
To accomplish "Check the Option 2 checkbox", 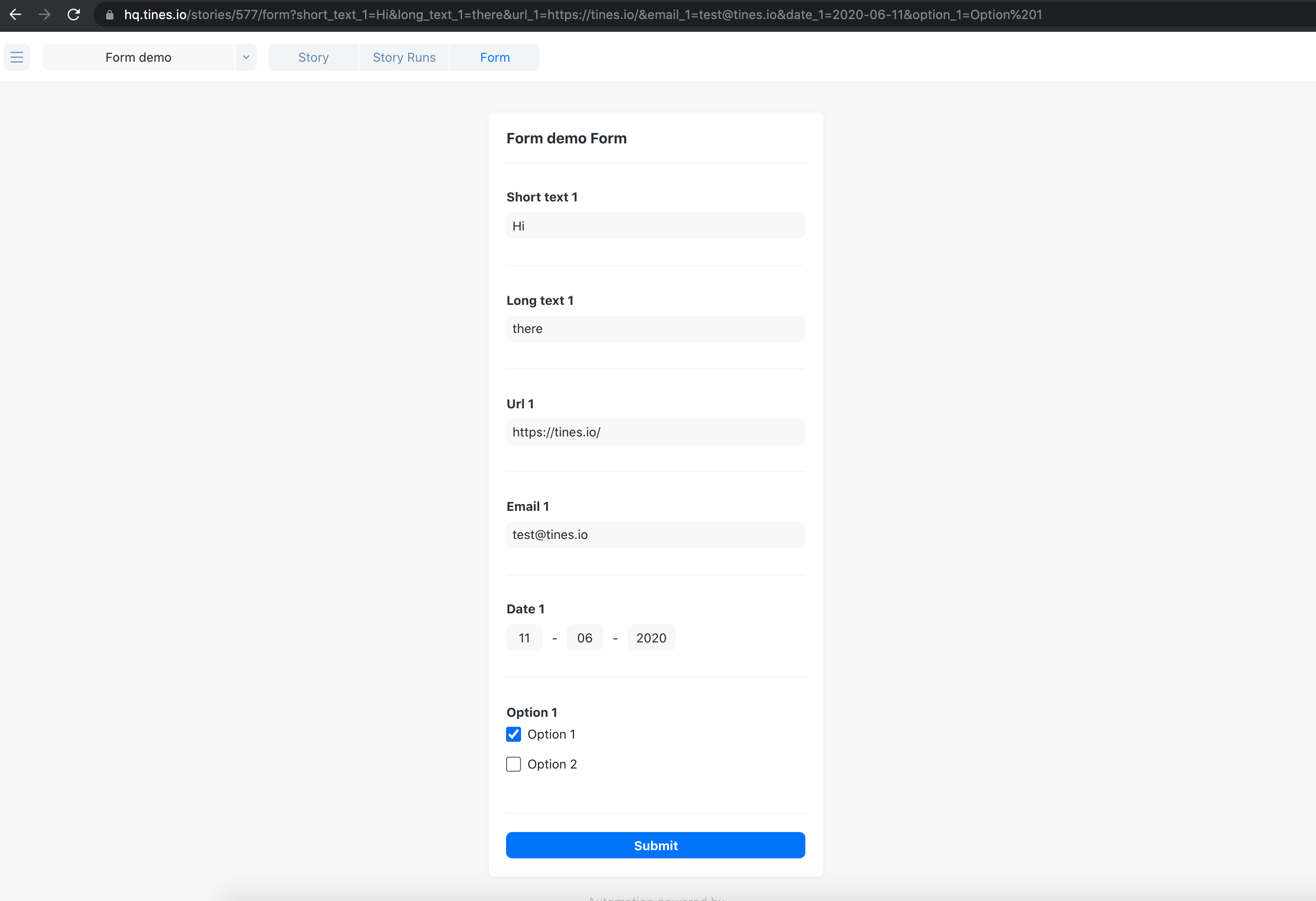I will point(514,764).
